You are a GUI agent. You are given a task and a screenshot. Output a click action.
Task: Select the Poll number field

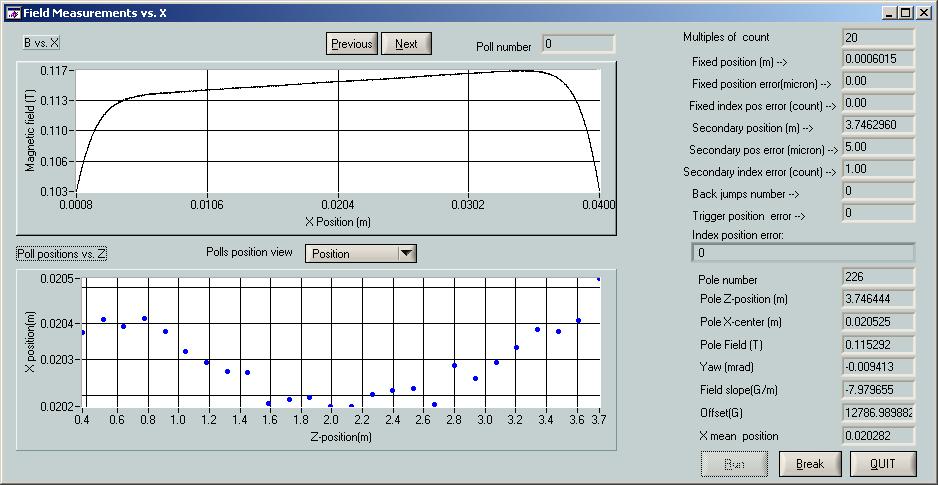click(578, 44)
